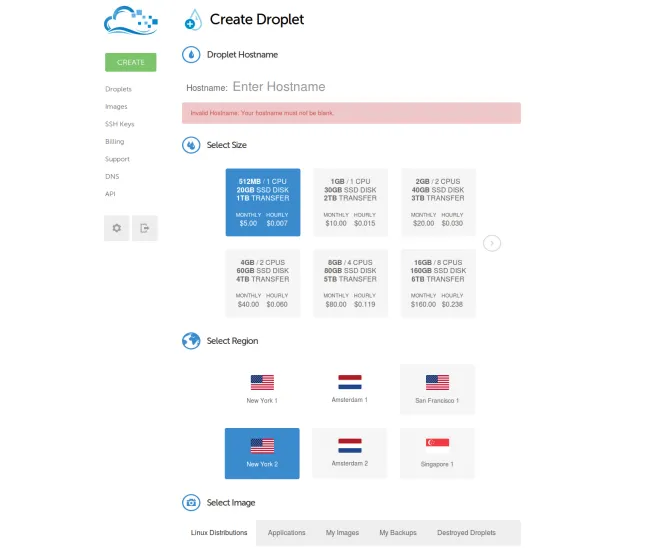Open Droplets in the sidebar

tap(118, 89)
